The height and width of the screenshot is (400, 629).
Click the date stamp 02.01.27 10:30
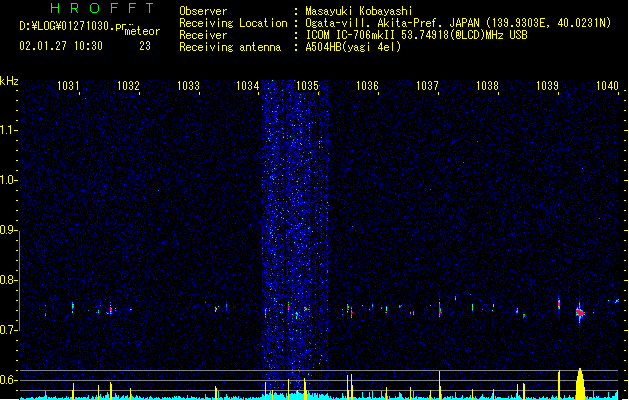61,46
